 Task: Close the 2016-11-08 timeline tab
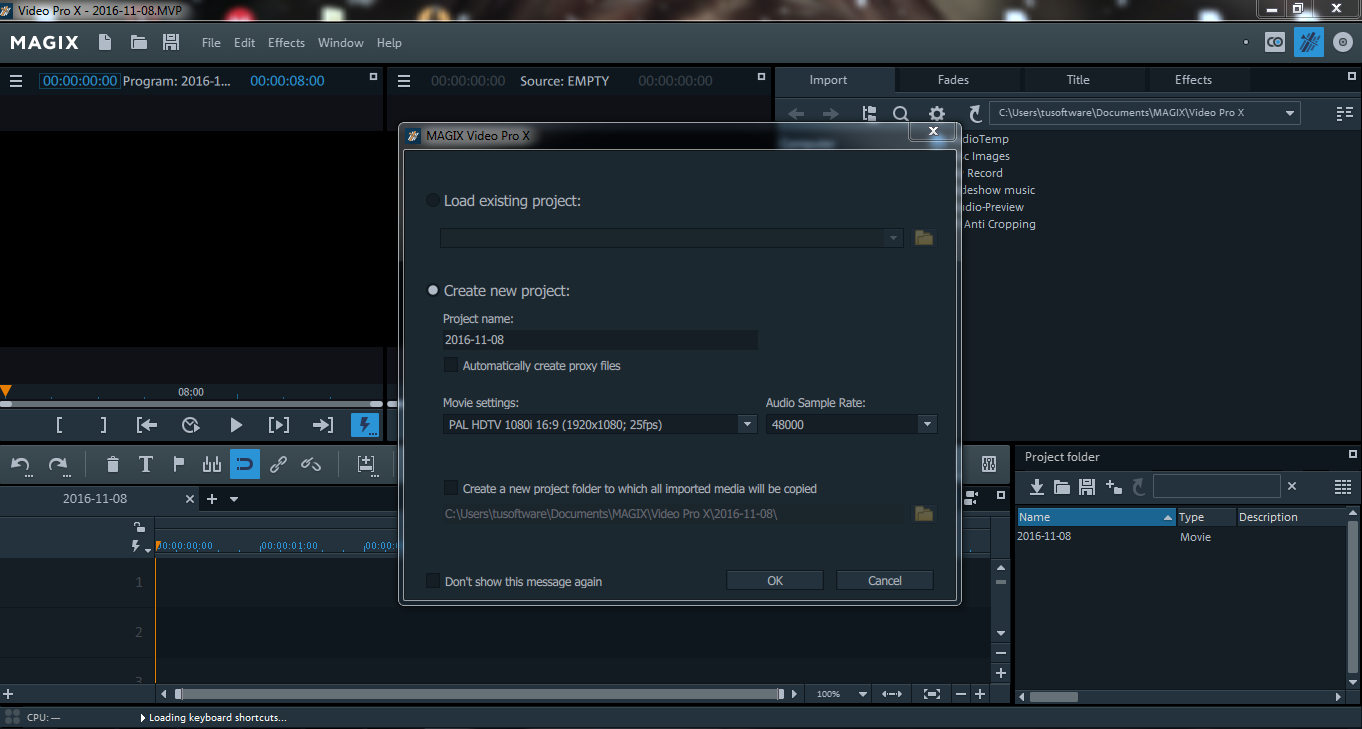click(190, 499)
